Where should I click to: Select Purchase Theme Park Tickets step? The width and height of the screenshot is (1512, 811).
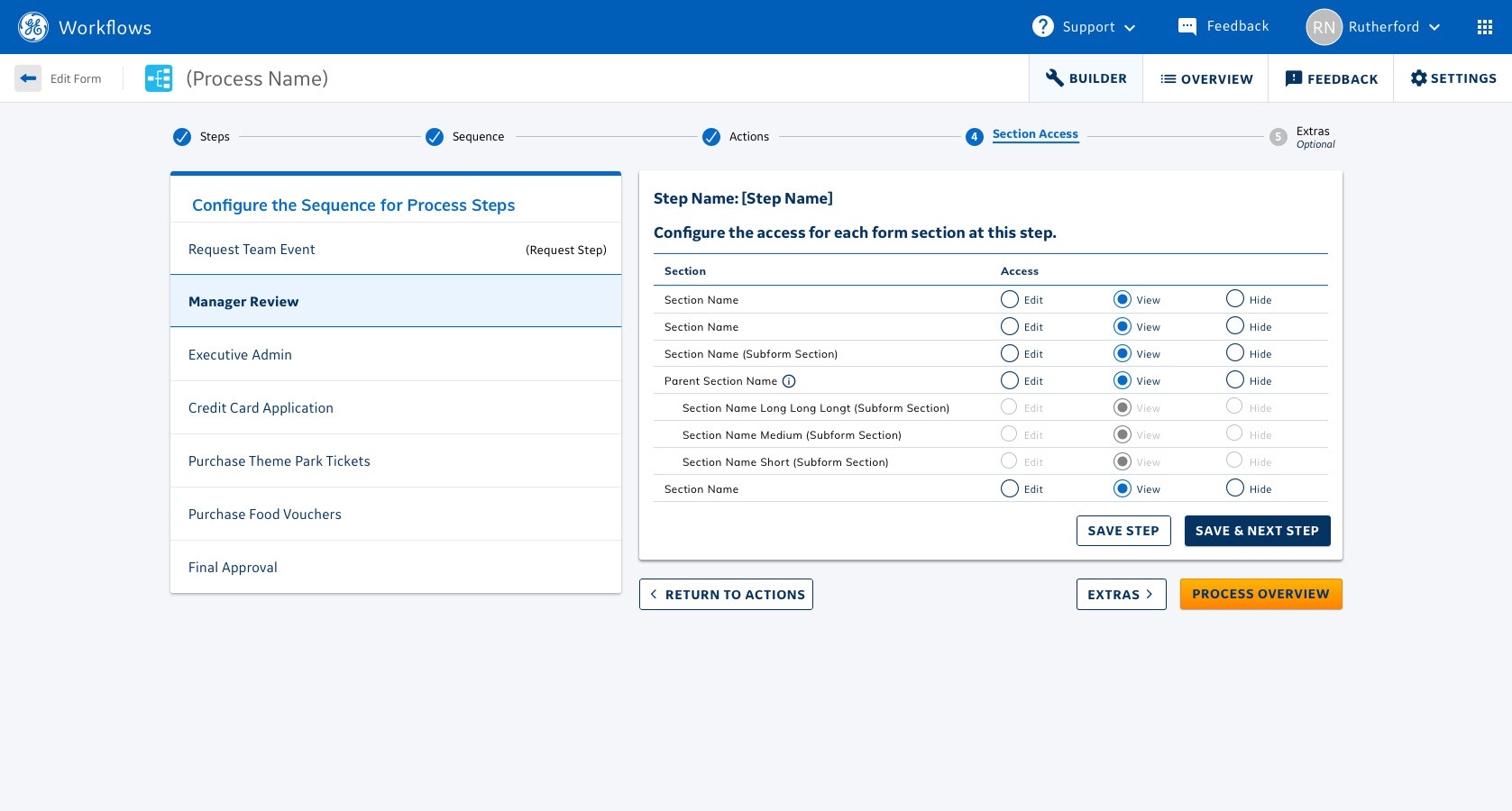pyautogui.click(x=396, y=461)
